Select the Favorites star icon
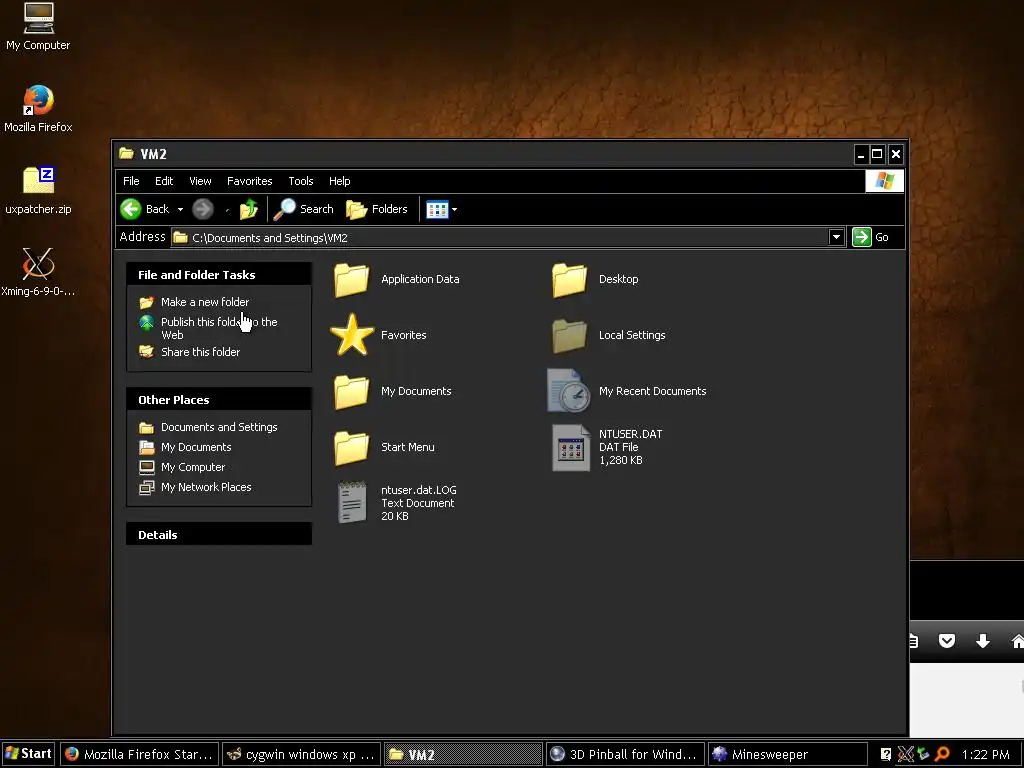Viewport: 1024px width, 768px height. coord(352,334)
